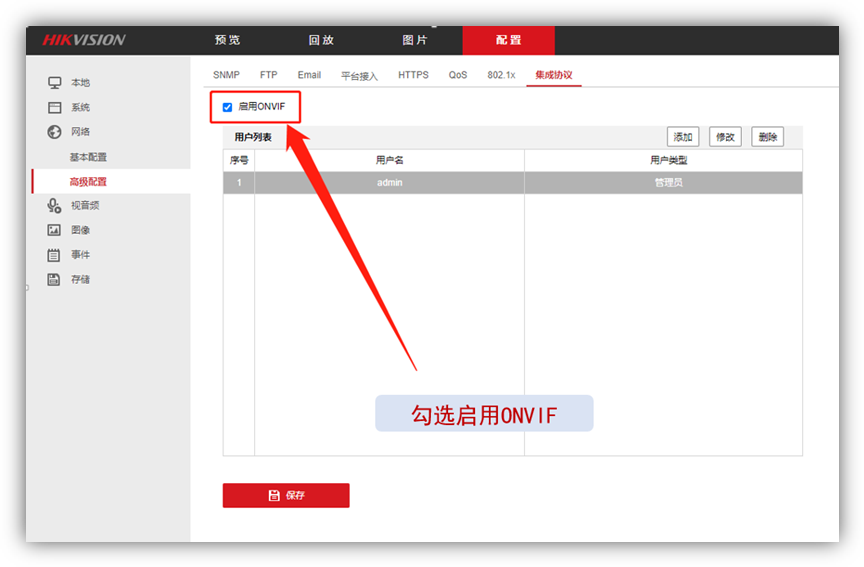Open the 图片 (Picture) top menu
The width and height of the screenshot is (864, 567).
[415, 40]
